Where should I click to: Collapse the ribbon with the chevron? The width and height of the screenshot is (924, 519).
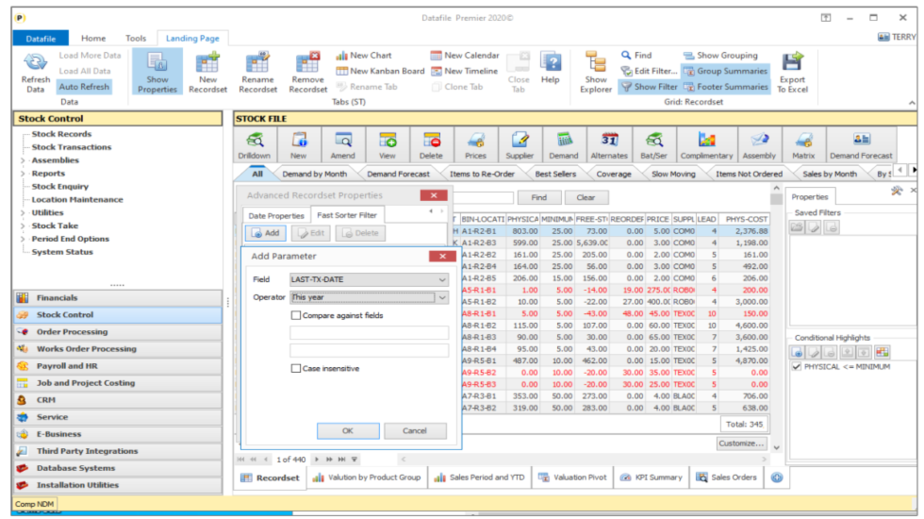click(x=912, y=103)
